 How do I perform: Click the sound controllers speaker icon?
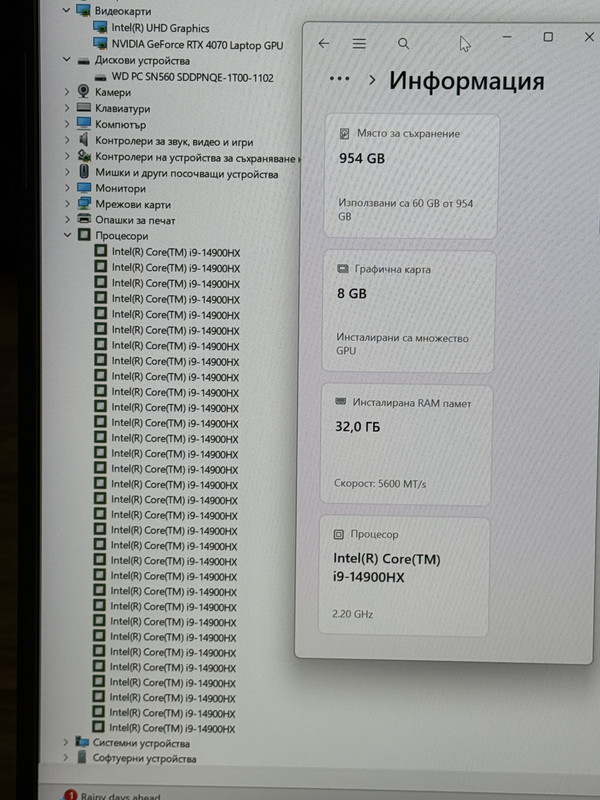(x=84, y=139)
